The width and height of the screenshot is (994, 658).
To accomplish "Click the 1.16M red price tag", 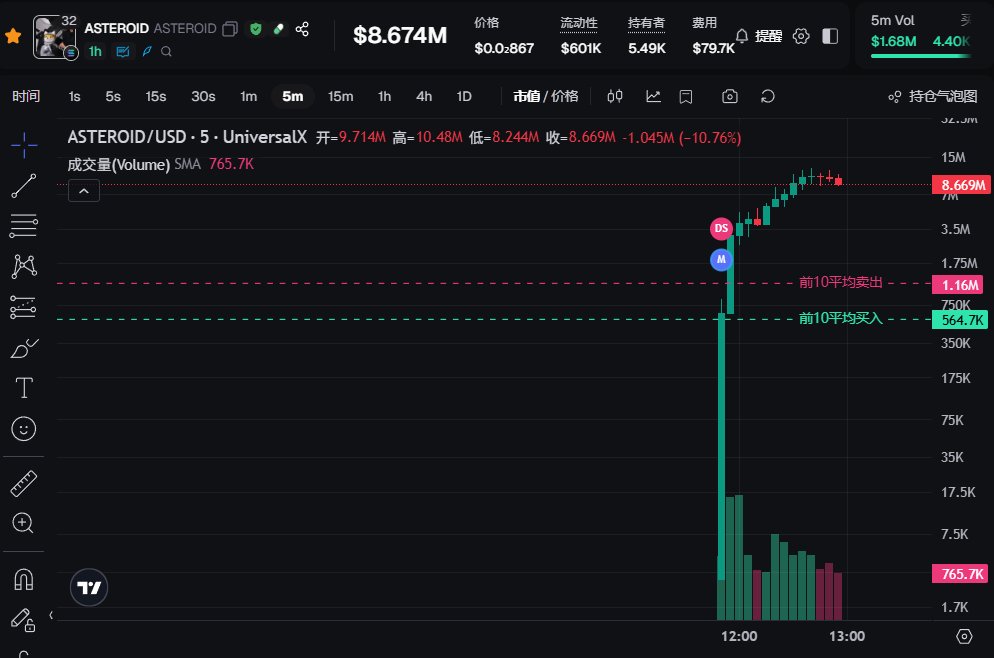I will 957,285.
